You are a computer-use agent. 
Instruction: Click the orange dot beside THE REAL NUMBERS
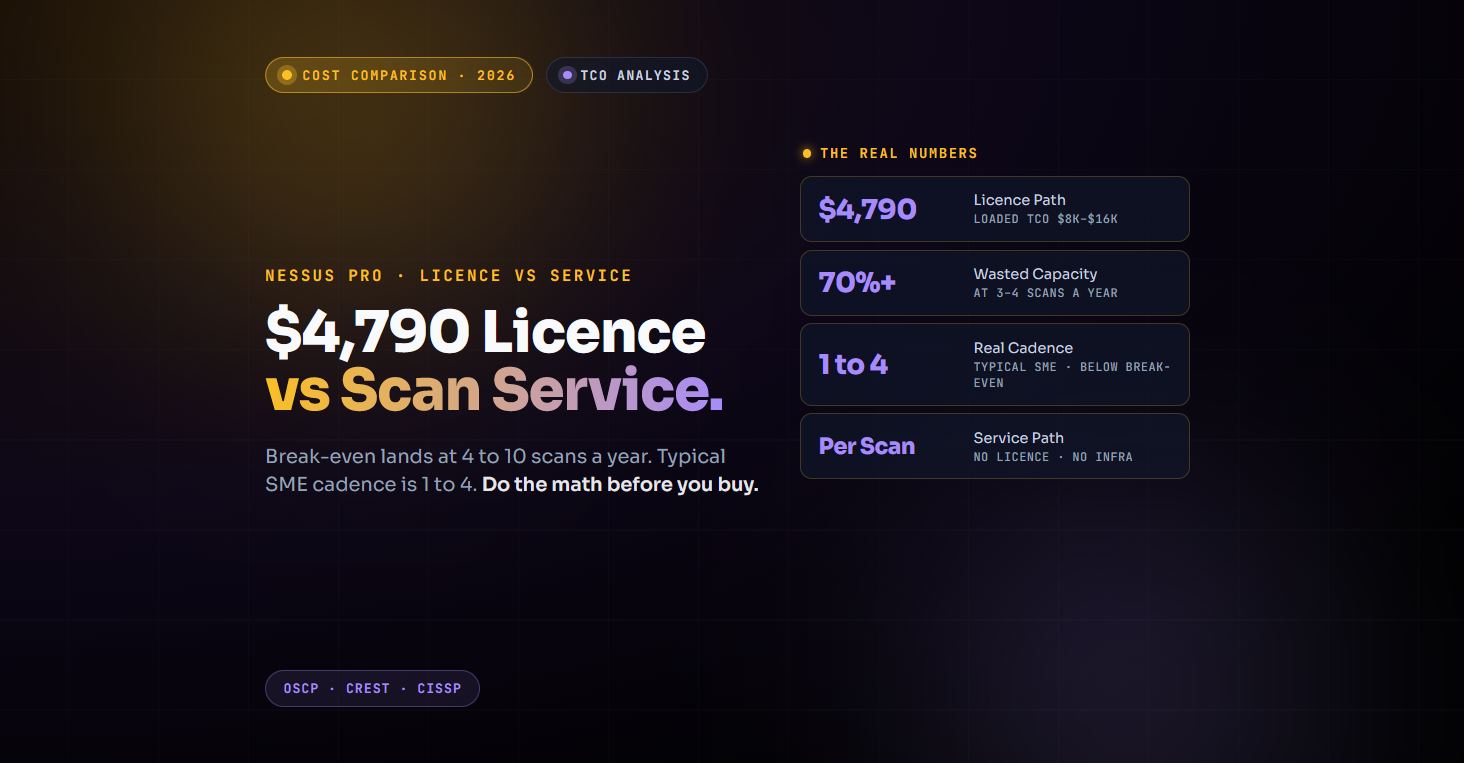point(807,154)
